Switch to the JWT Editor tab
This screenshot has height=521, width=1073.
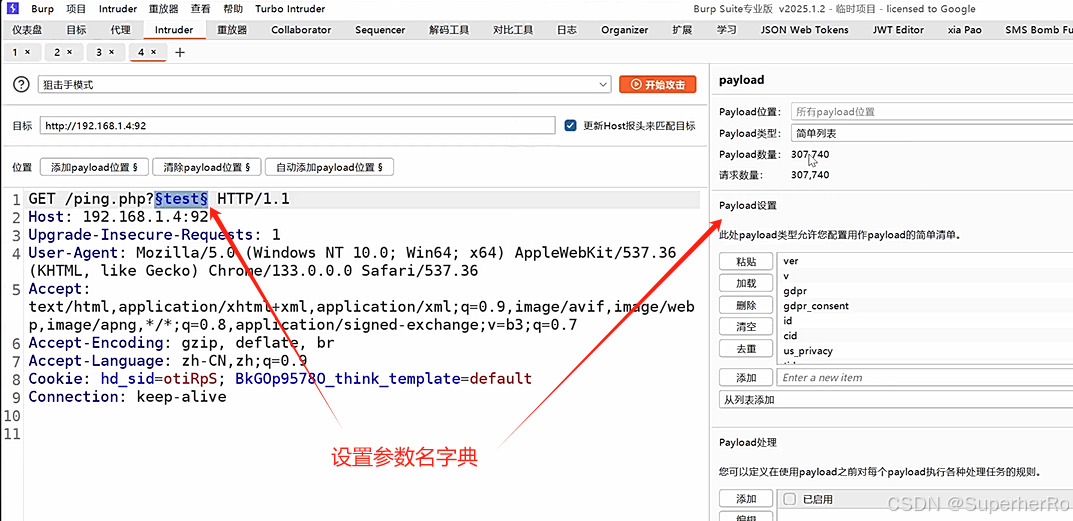click(x=898, y=29)
